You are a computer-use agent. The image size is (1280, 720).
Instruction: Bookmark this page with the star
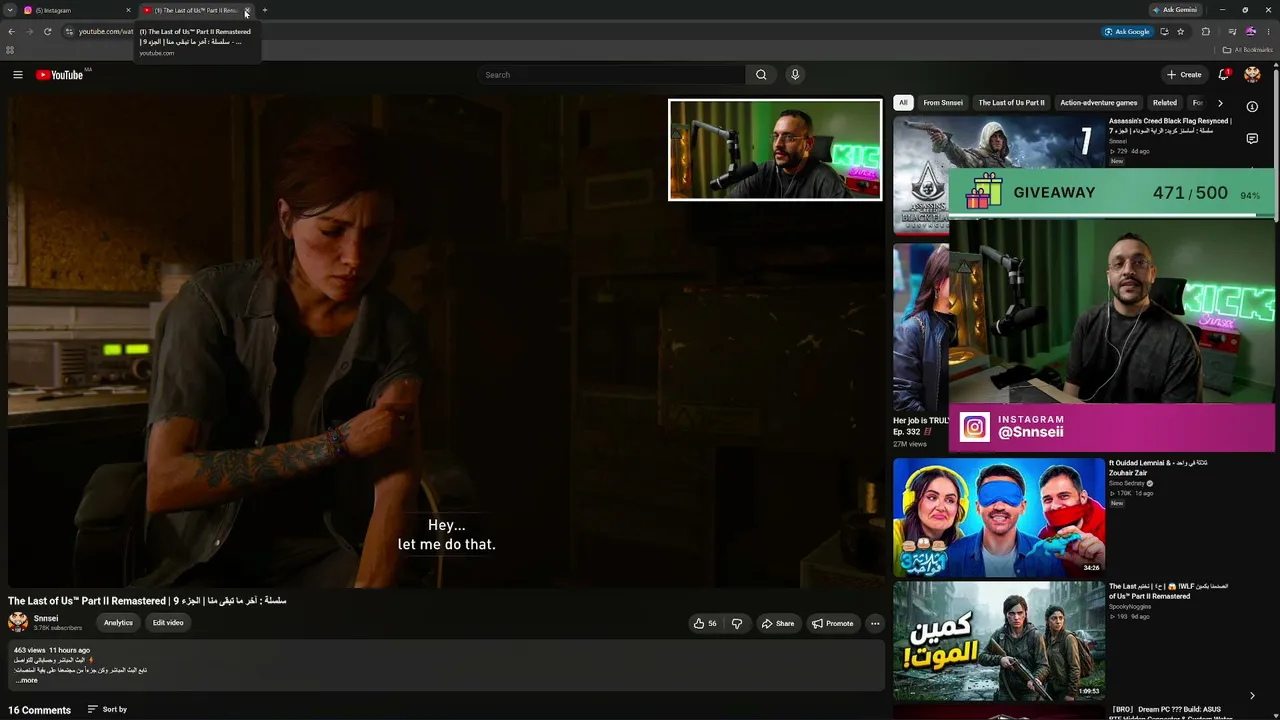(x=1181, y=31)
